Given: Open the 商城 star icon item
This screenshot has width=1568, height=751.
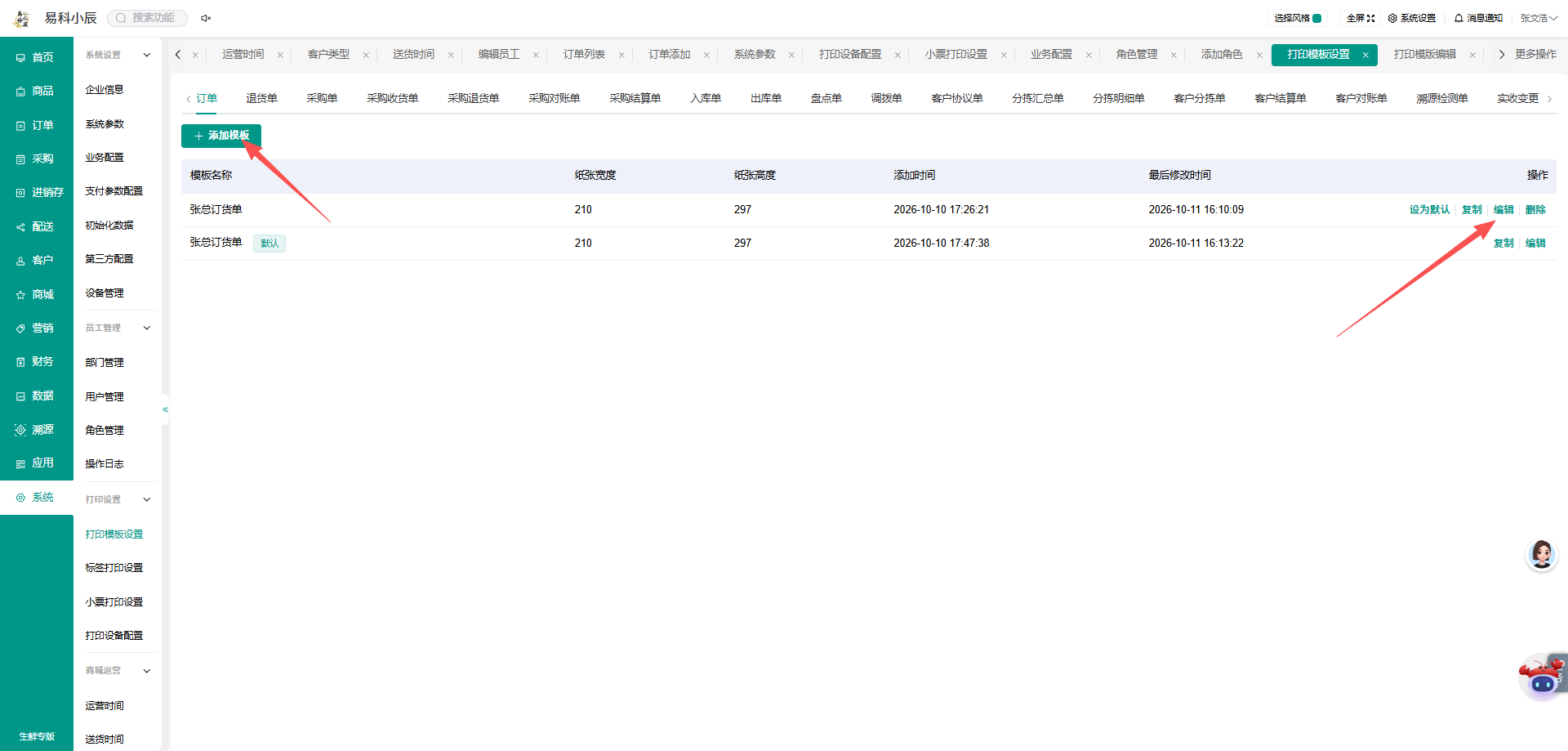Looking at the screenshot, I should click(x=20, y=295).
